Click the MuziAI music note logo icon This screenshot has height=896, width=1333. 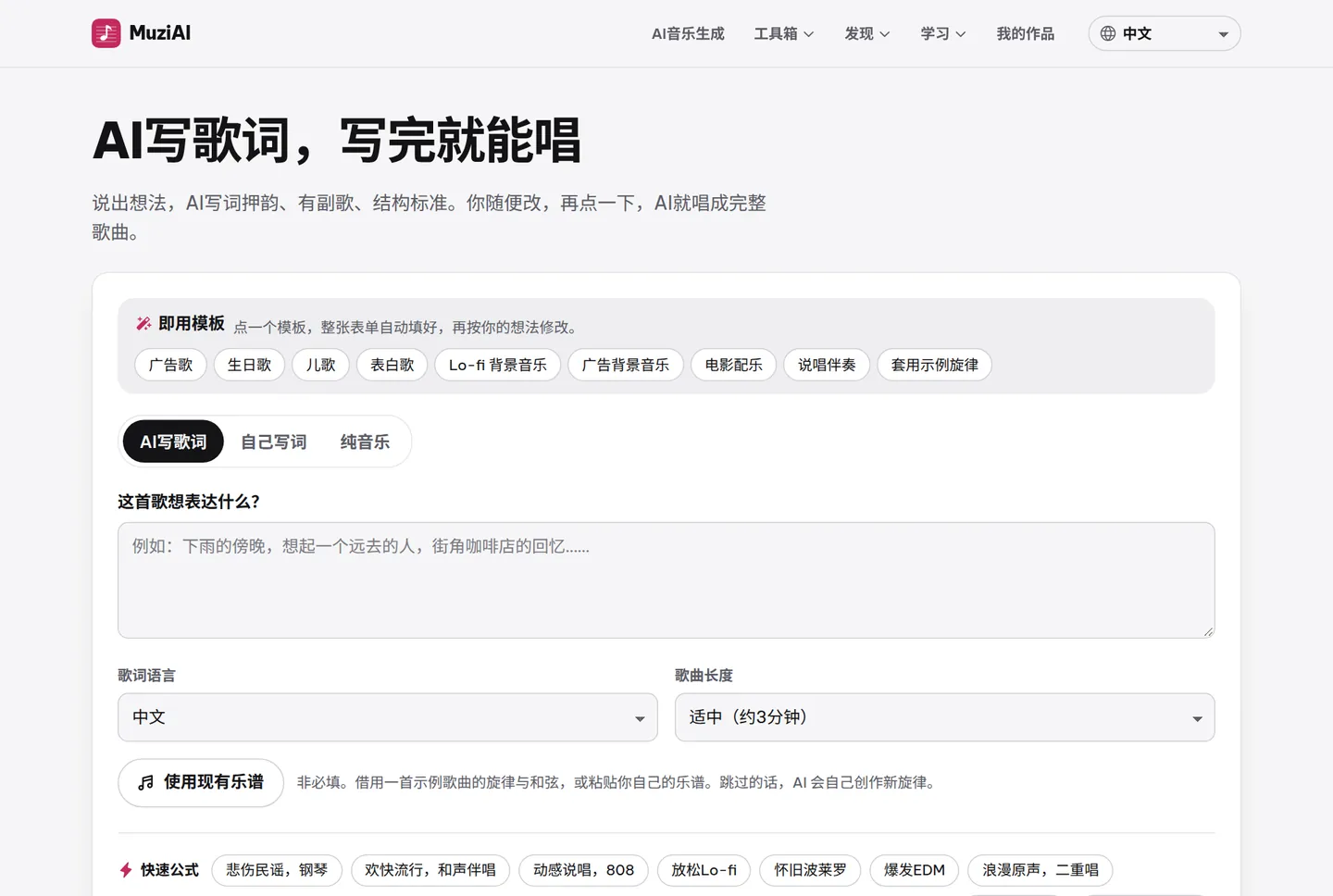click(106, 33)
